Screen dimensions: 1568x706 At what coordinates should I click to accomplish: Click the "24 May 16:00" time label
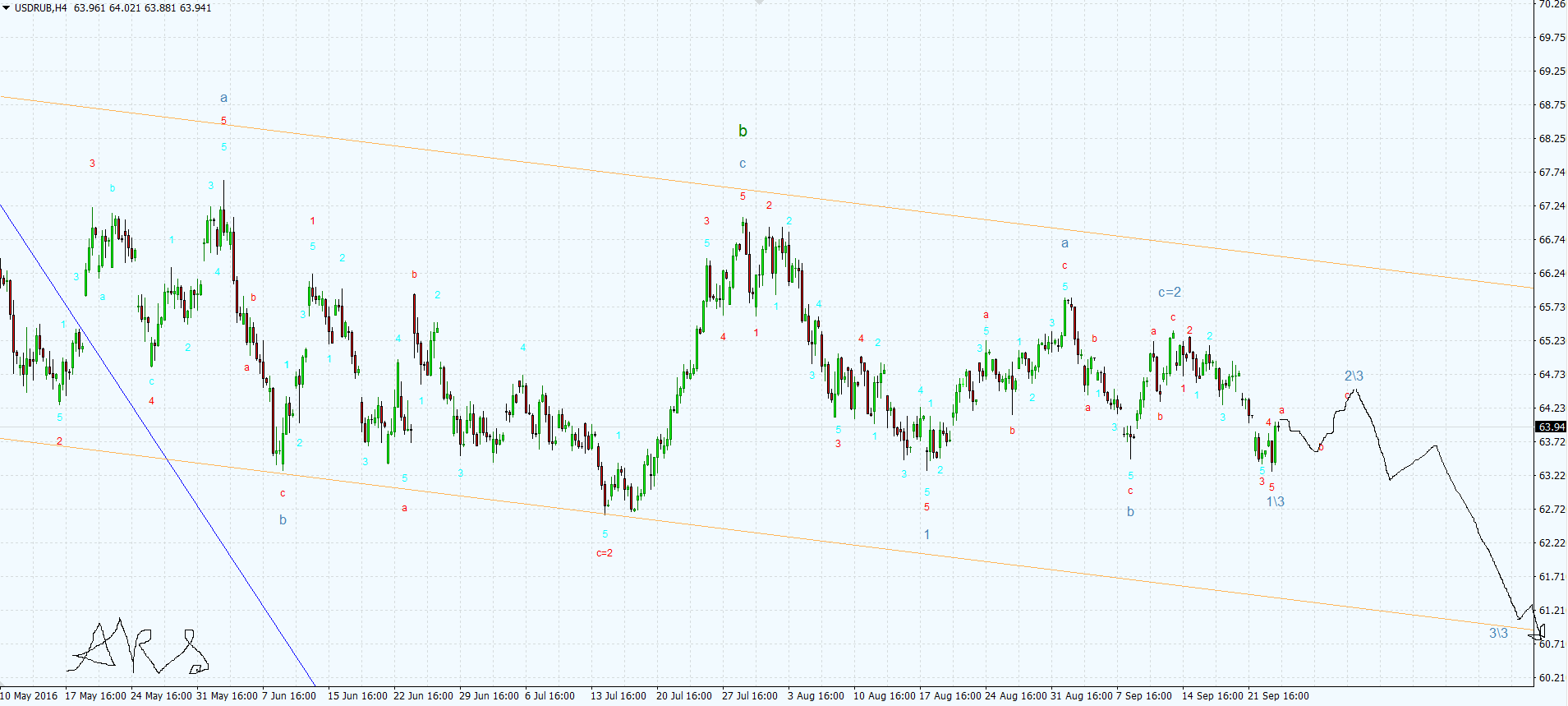click(x=161, y=695)
